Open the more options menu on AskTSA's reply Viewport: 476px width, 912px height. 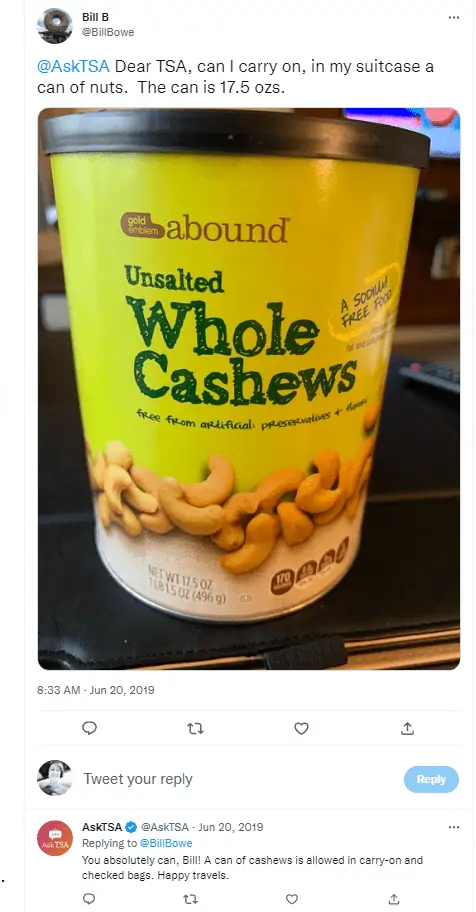[454, 826]
